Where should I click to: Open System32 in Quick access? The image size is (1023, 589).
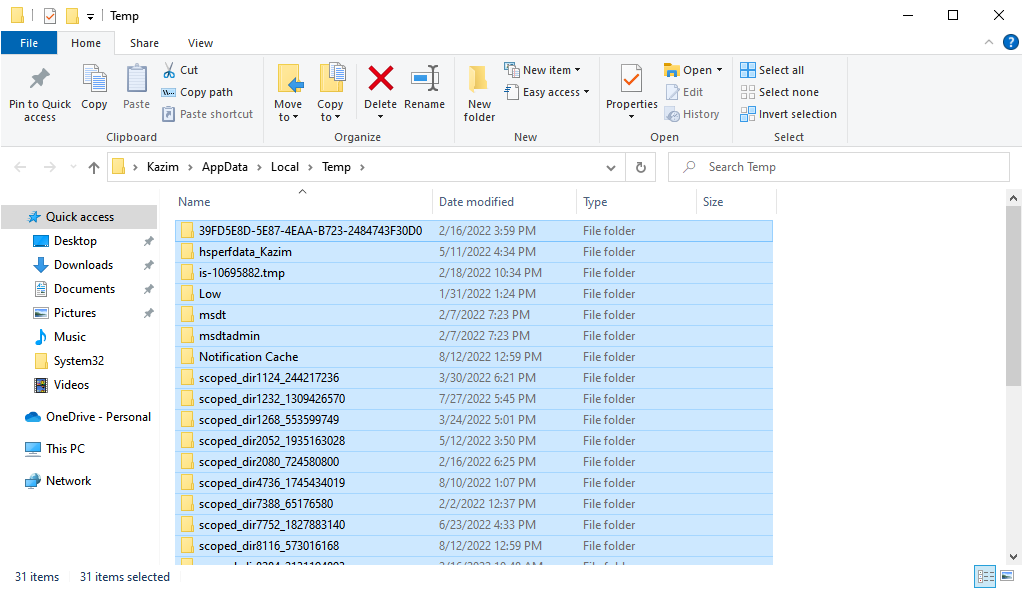[x=78, y=361]
